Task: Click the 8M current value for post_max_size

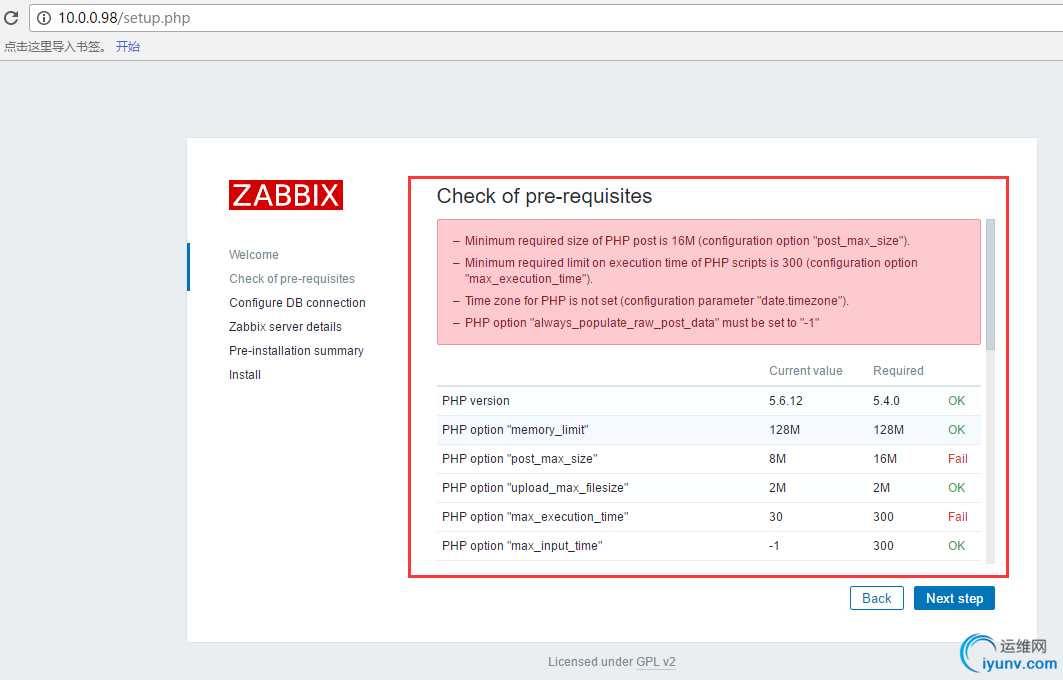Action: tap(778, 459)
